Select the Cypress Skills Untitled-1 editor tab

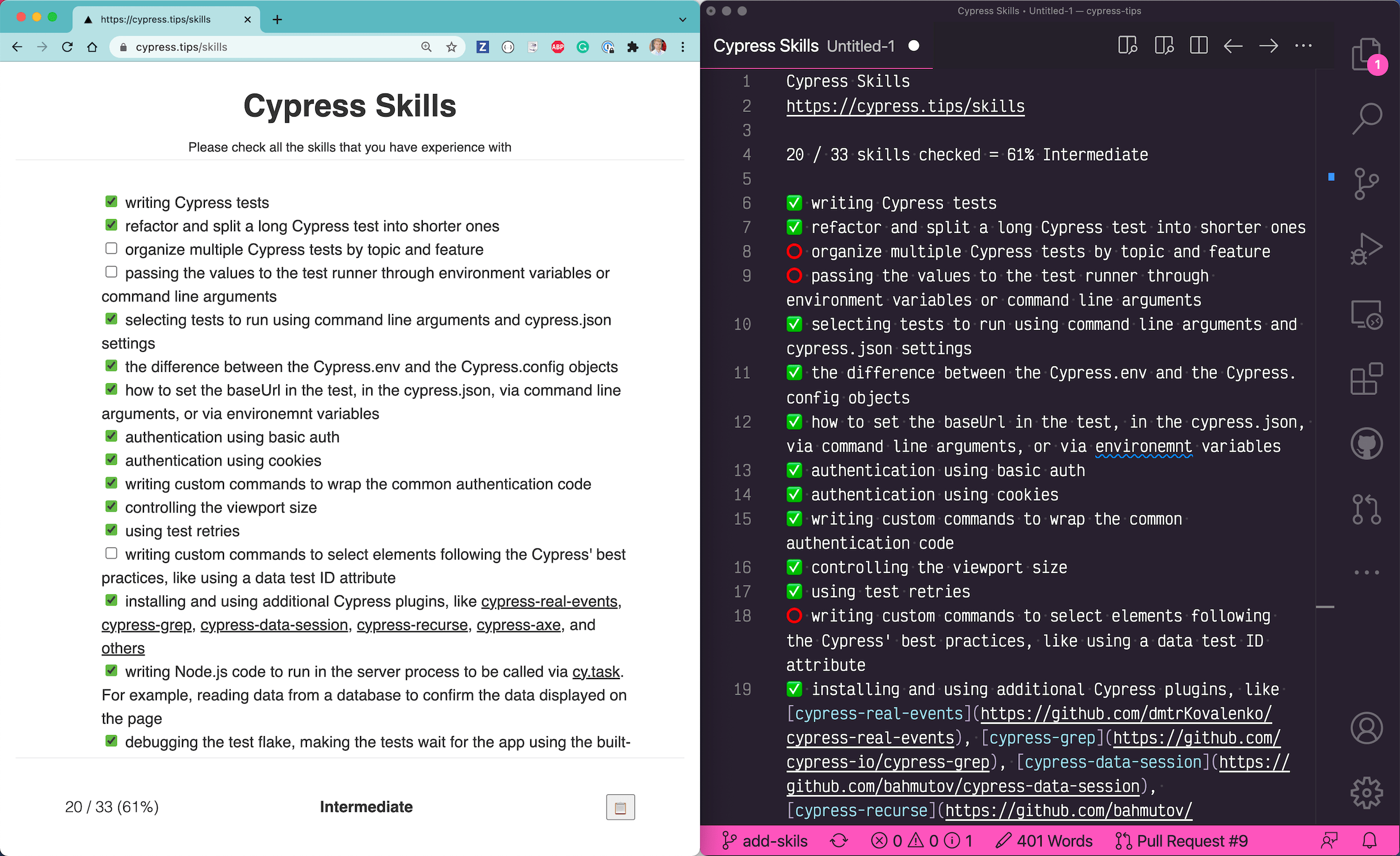pos(816,46)
